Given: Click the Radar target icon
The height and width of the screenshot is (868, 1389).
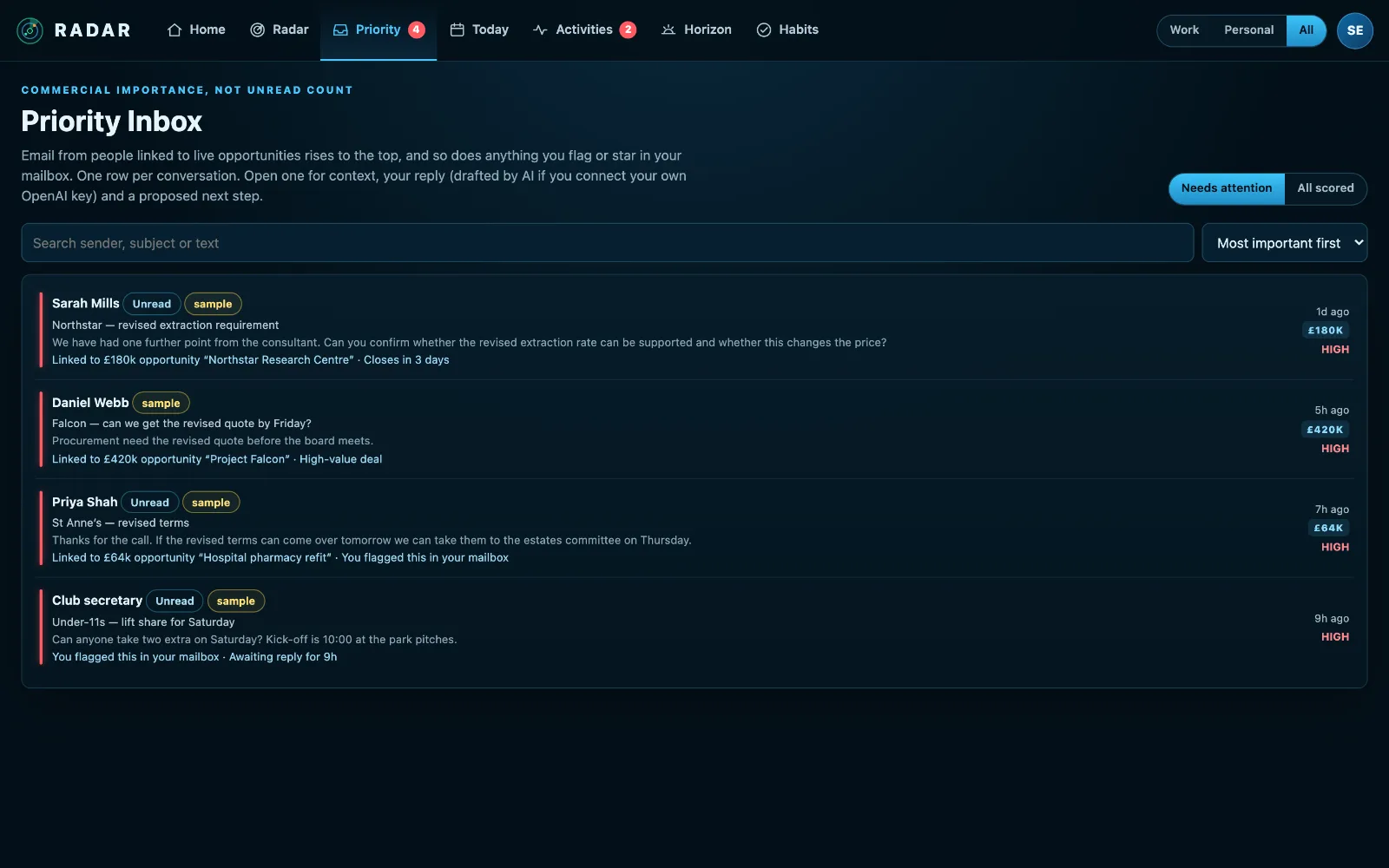Looking at the screenshot, I should (x=257, y=30).
